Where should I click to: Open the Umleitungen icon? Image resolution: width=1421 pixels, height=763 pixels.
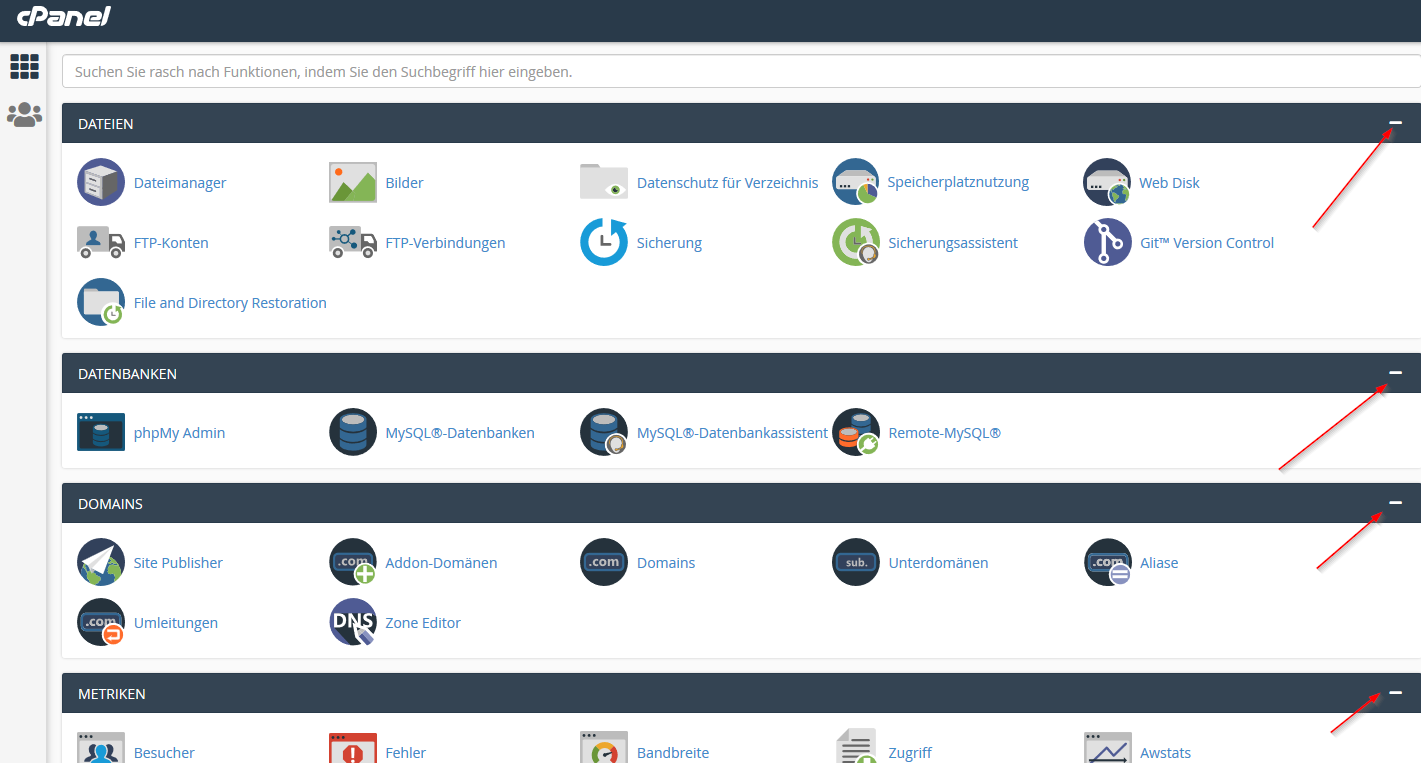pos(101,622)
